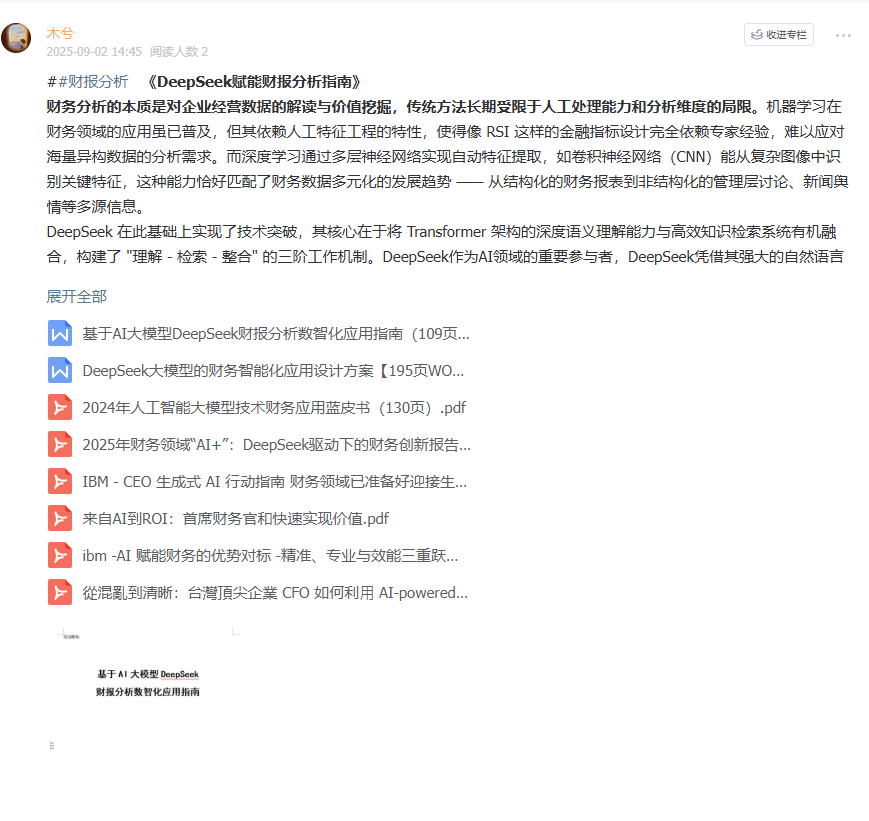869x821 pixels.
Task: Click Word icon for 基于AI大模型DeepSeek财报分析 file
Action: [x=60, y=333]
